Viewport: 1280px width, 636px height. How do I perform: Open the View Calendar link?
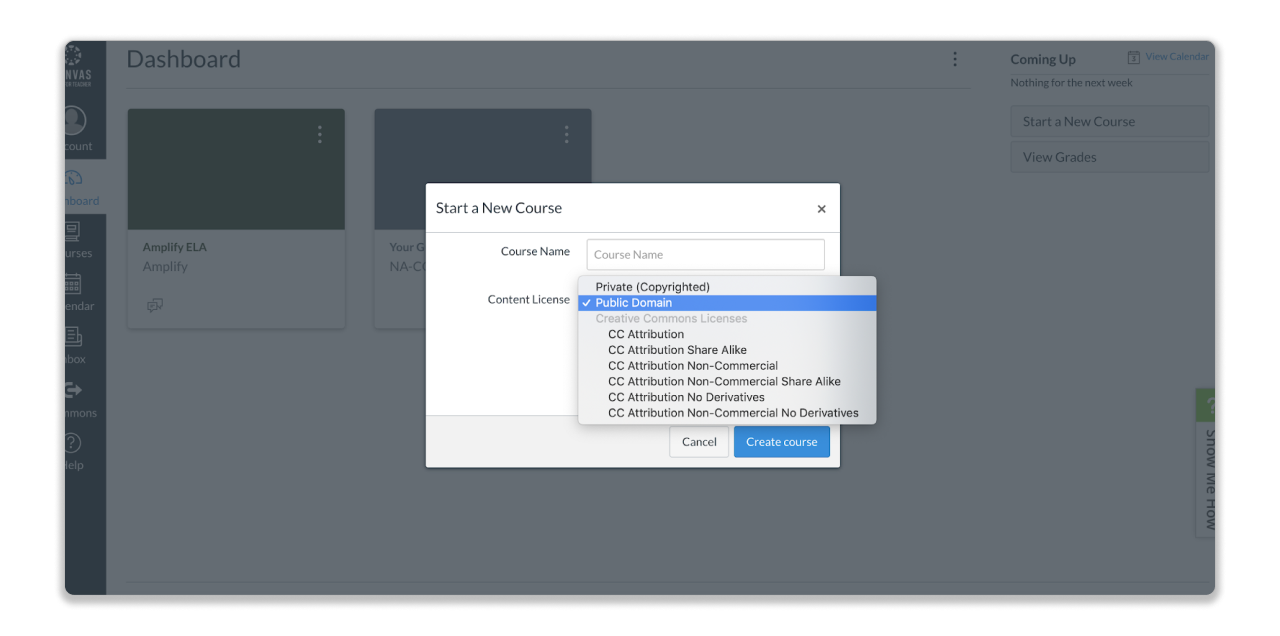click(1168, 57)
